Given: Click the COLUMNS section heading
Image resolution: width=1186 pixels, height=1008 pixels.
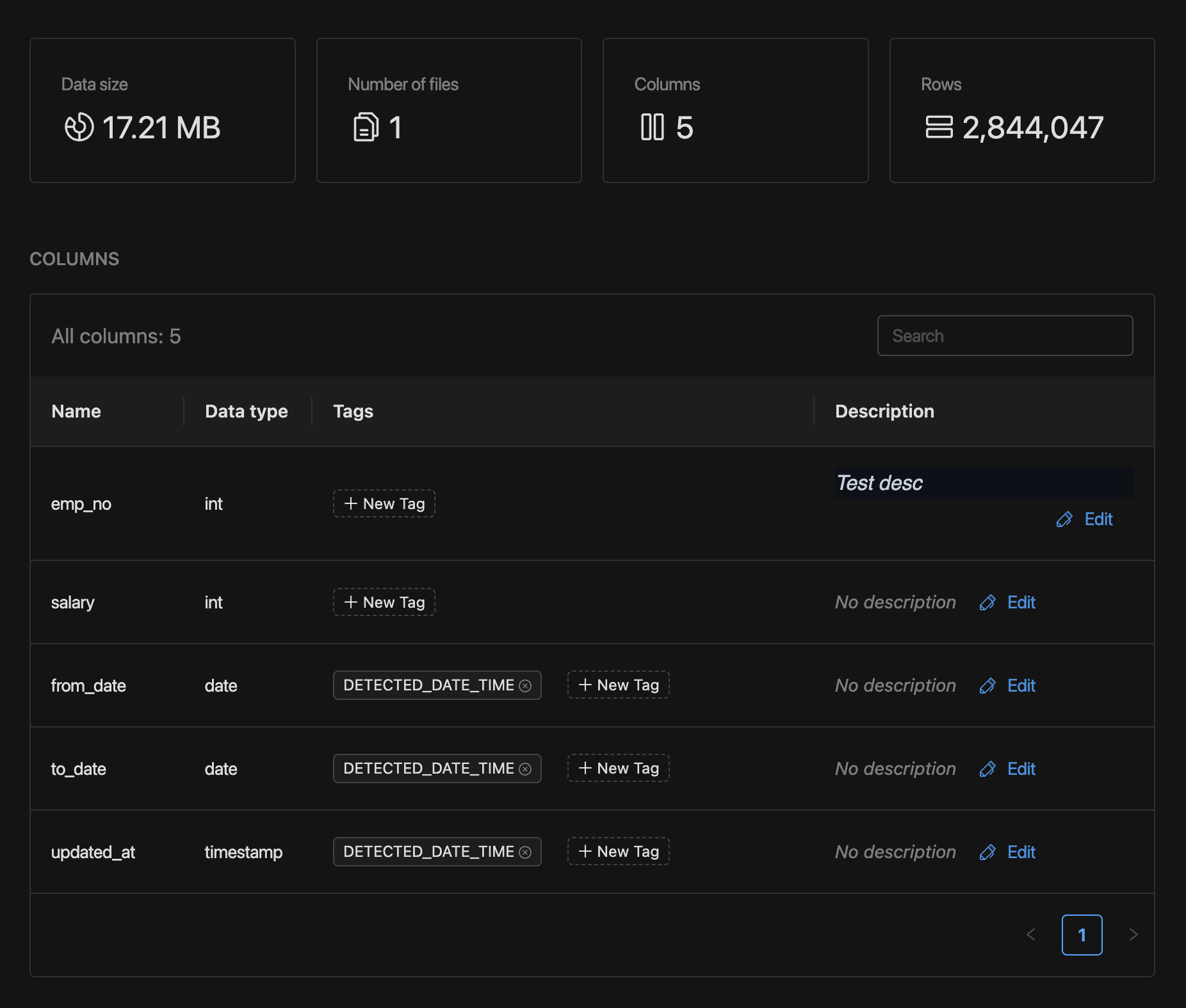Looking at the screenshot, I should click(x=74, y=259).
